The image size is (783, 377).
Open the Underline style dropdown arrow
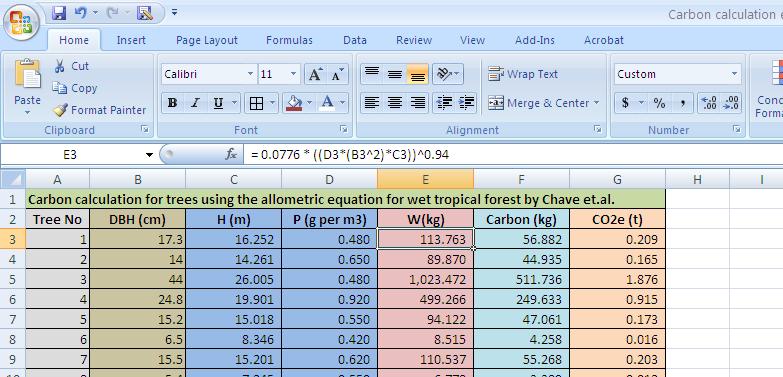(234, 103)
